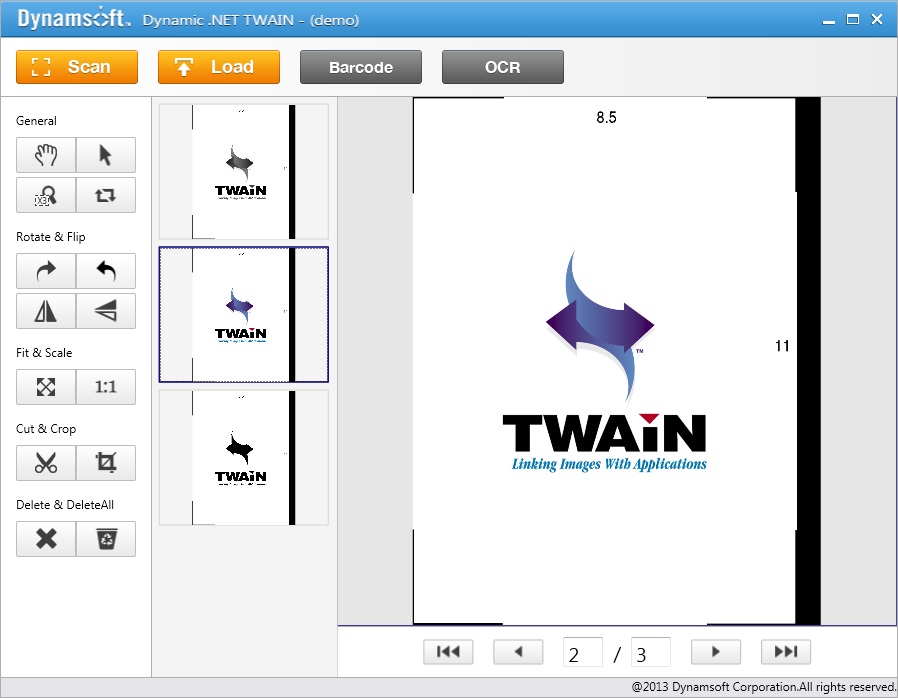Image resolution: width=898 pixels, height=698 pixels.
Task: Start scanning with the Scan button
Action: pos(76,67)
